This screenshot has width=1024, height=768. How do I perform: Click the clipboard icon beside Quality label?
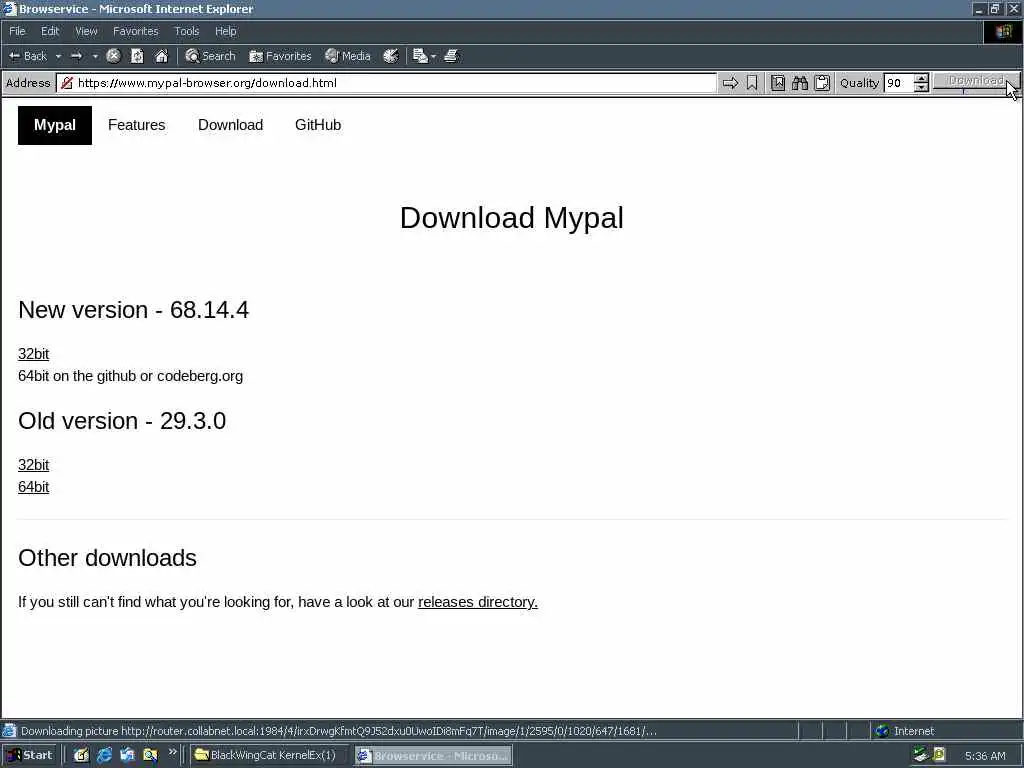point(822,83)
